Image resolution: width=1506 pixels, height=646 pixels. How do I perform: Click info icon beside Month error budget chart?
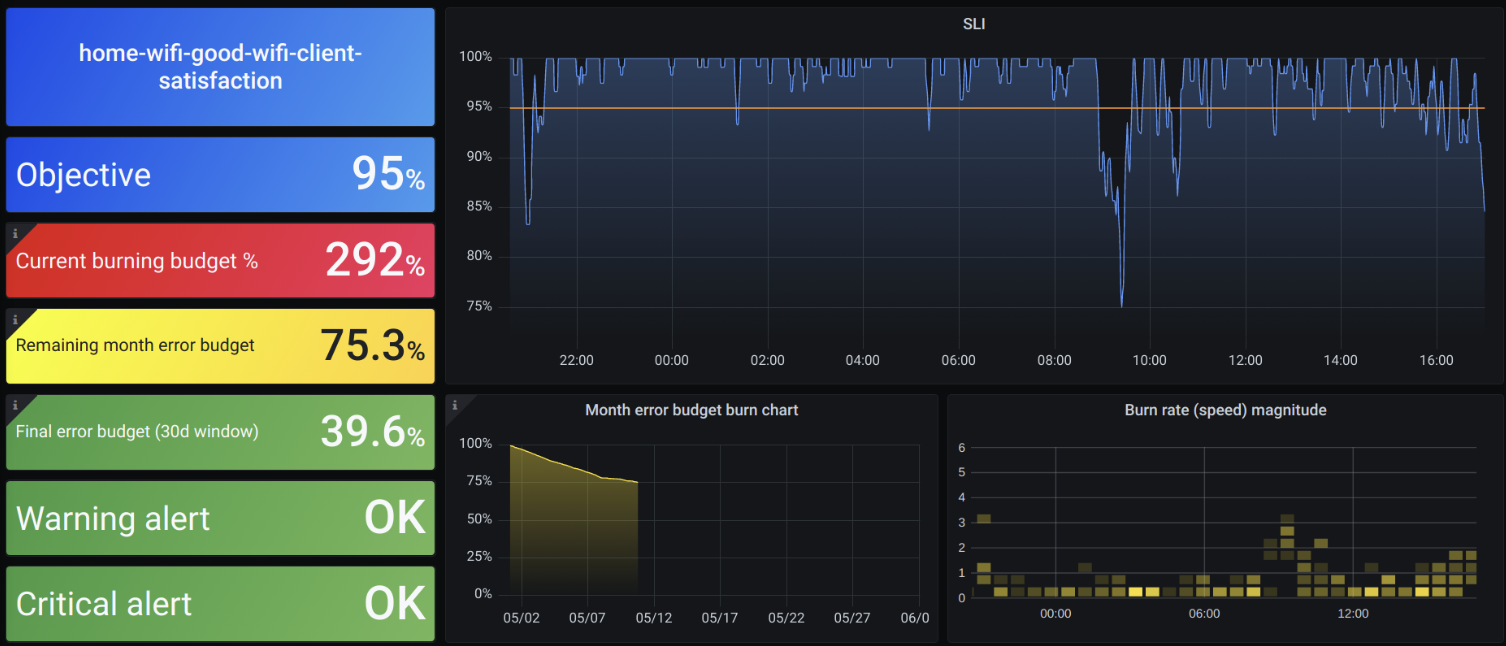point(455,405)
